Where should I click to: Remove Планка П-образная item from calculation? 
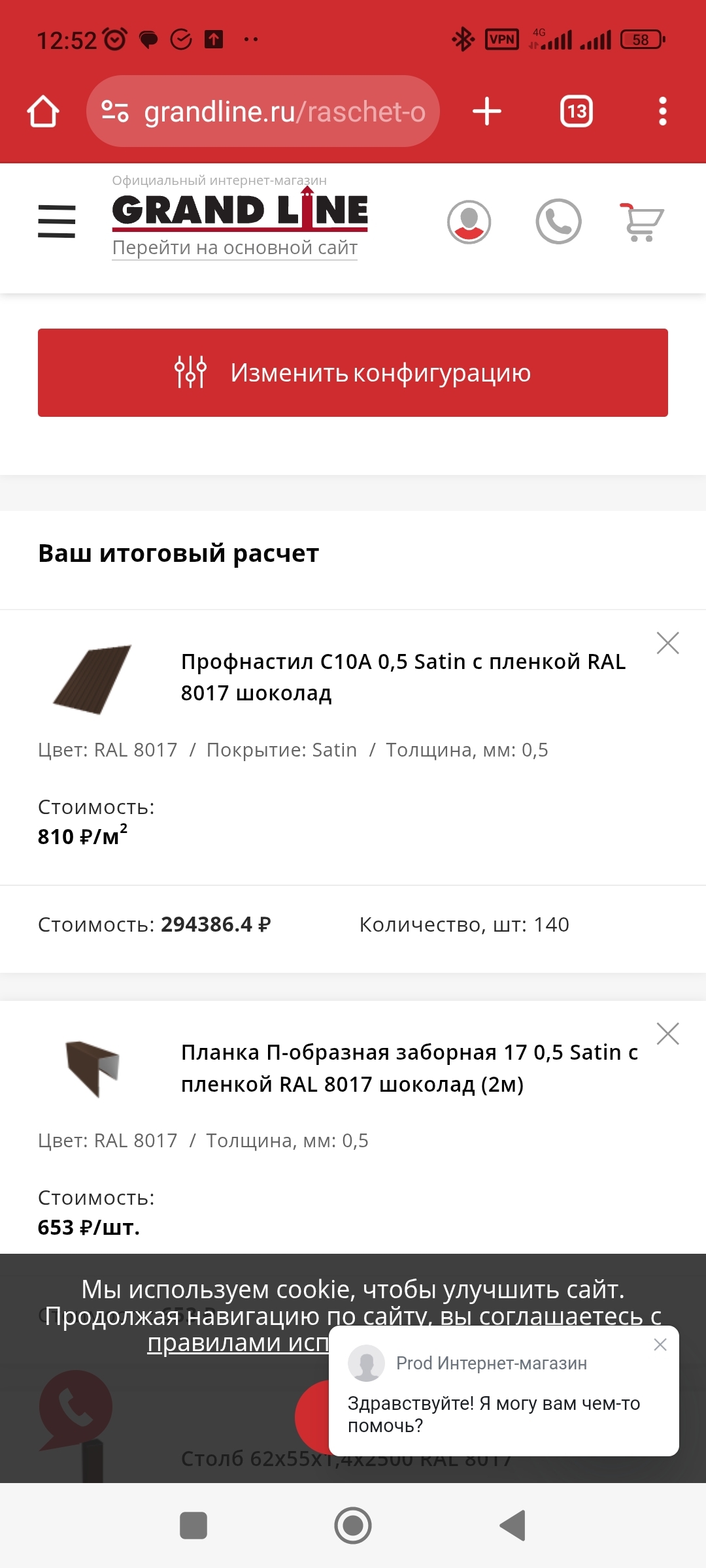point(667,1034)
